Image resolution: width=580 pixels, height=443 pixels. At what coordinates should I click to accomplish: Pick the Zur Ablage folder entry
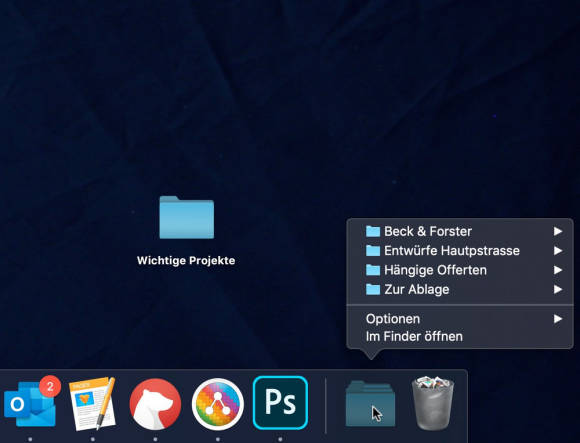pos(460,289)
